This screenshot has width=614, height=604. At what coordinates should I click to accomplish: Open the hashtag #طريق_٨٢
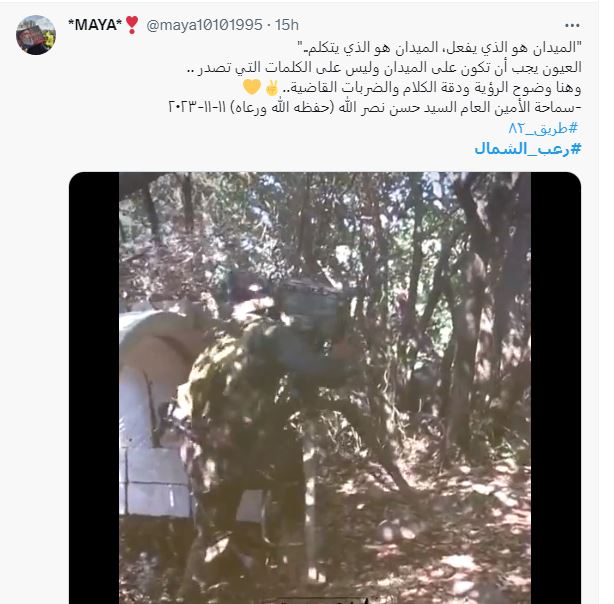click(x=543, y=128)
